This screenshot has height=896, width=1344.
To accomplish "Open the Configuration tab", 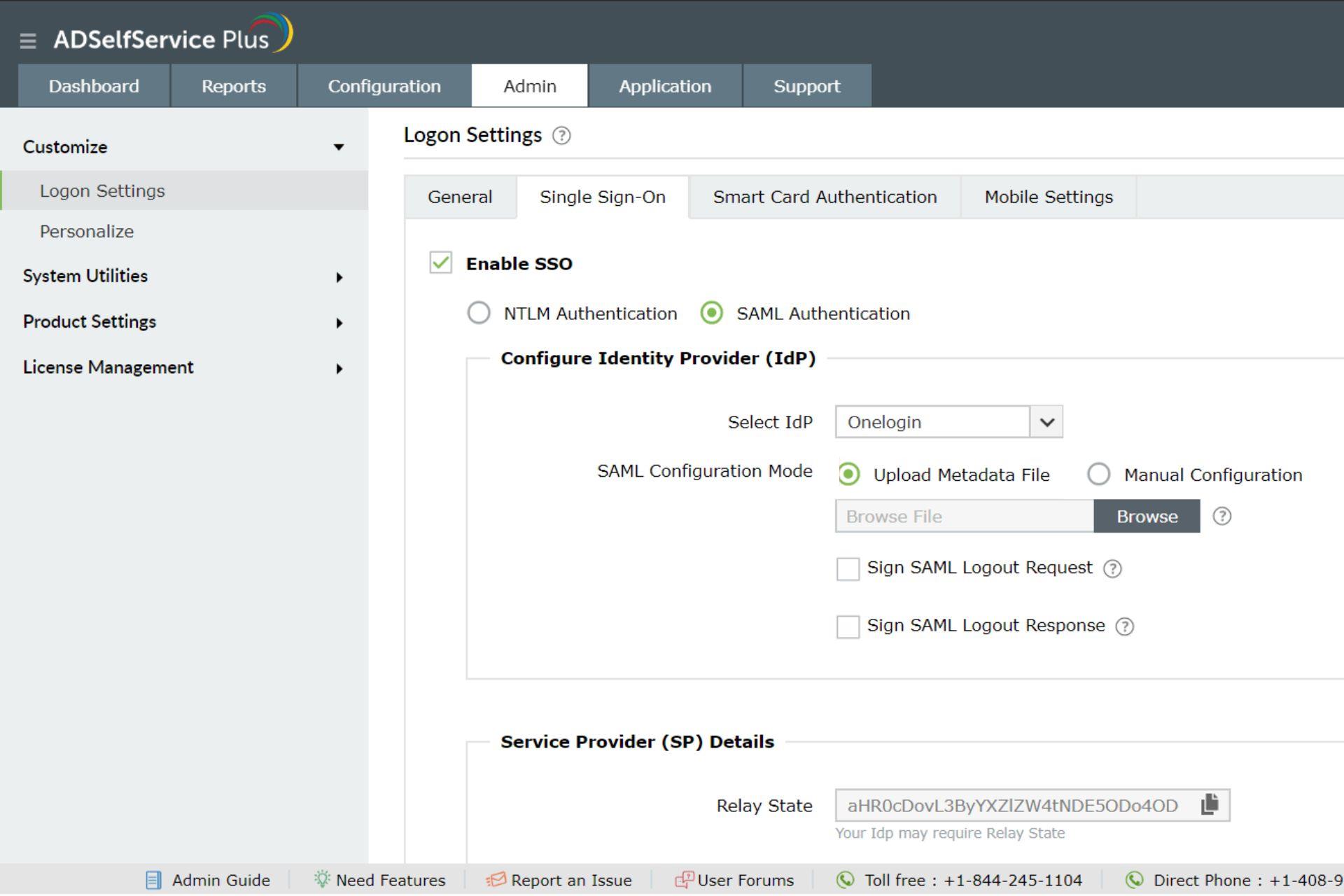I will 384,86.
